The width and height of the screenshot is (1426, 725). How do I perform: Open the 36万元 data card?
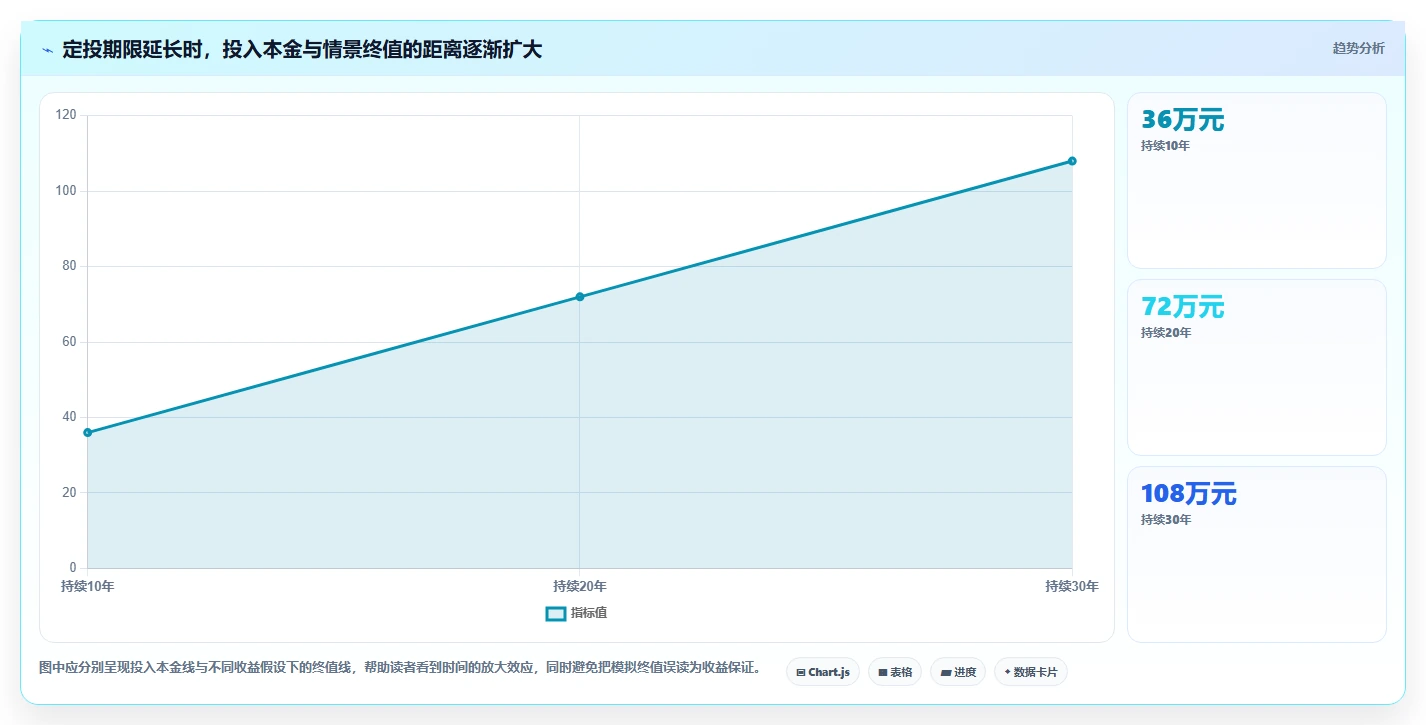click(1257, 180)
